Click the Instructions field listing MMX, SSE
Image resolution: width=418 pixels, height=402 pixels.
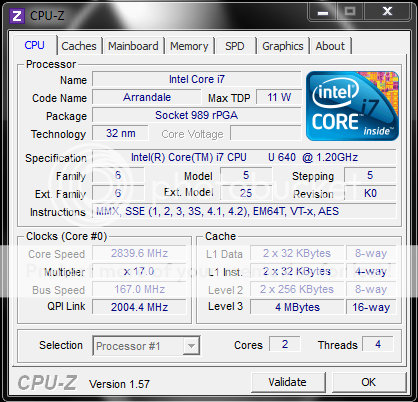pos(244,211)
